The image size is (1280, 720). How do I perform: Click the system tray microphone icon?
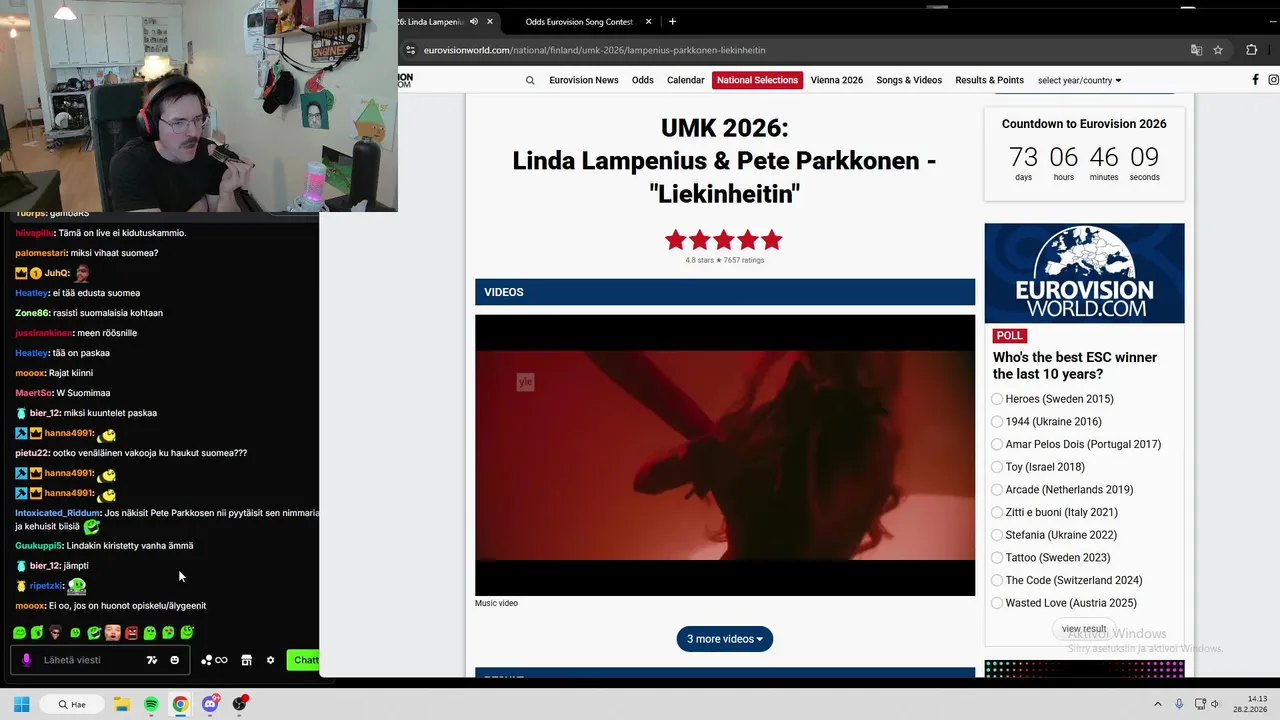pos(1180,704)
